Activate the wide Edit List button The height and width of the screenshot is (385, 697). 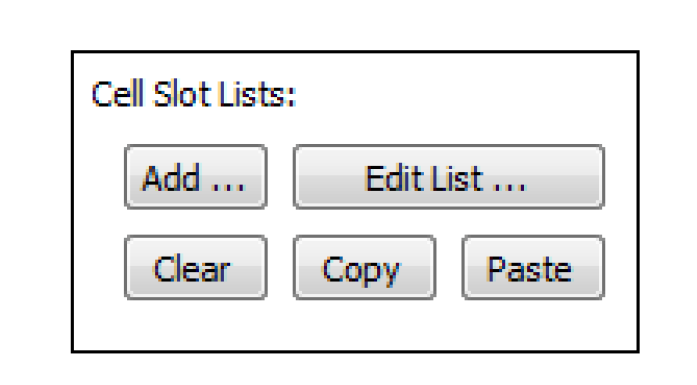pyautogui.click(x=449, y=177)
